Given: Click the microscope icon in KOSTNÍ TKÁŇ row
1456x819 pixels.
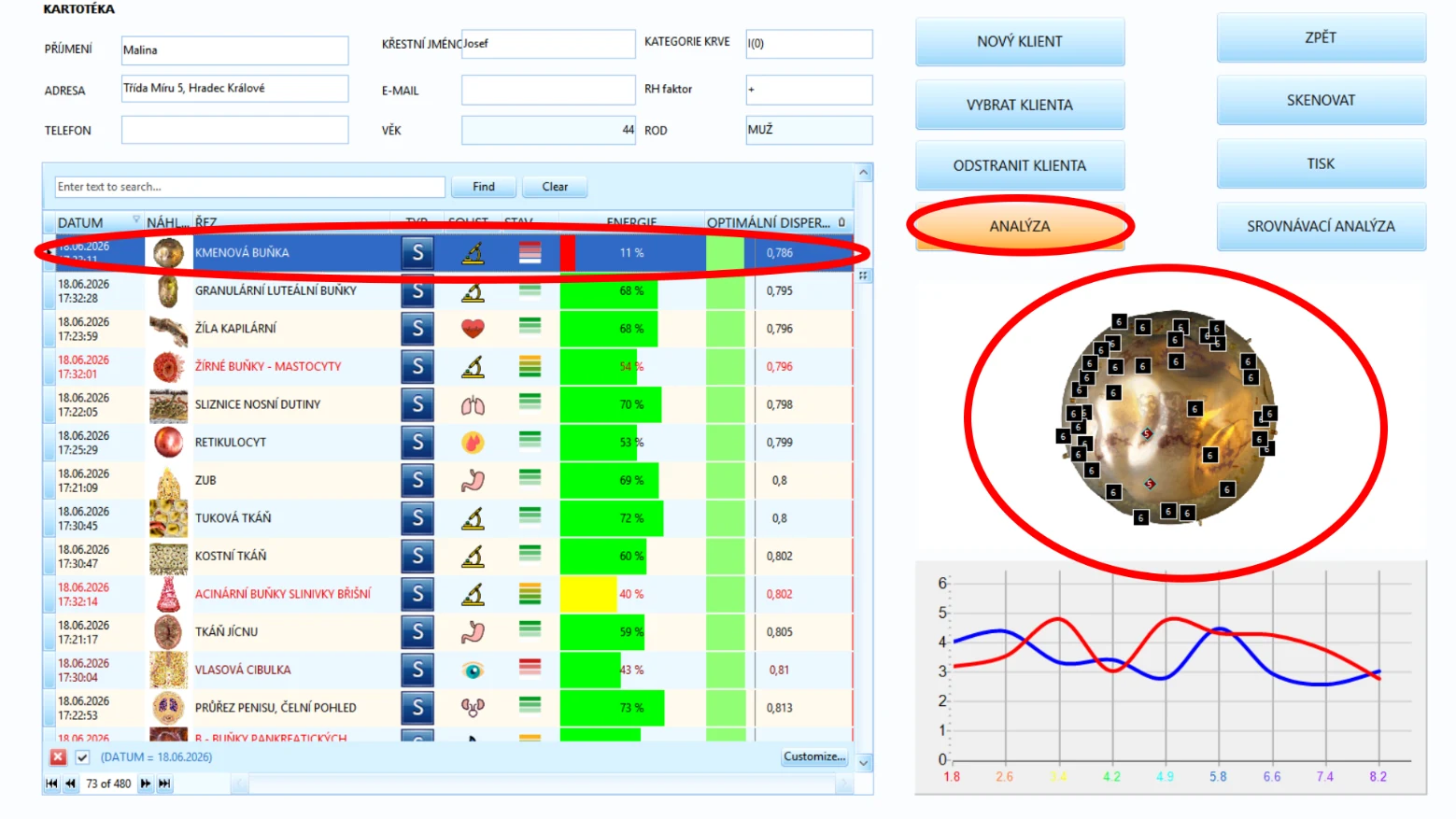Looking at the screenshot, I should 474,556.
